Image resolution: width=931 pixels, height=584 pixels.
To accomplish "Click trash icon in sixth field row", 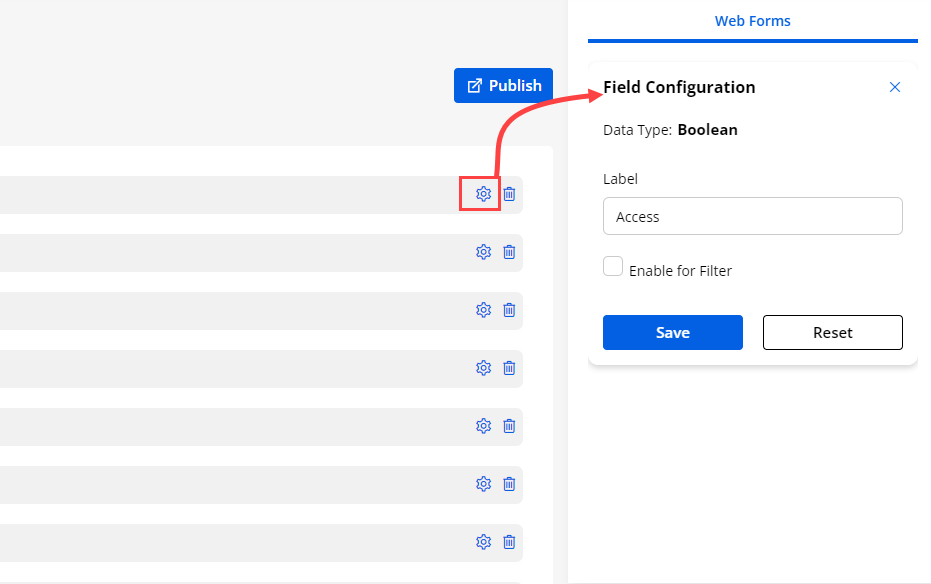I will pyautogui.click(x=509, y=484).
